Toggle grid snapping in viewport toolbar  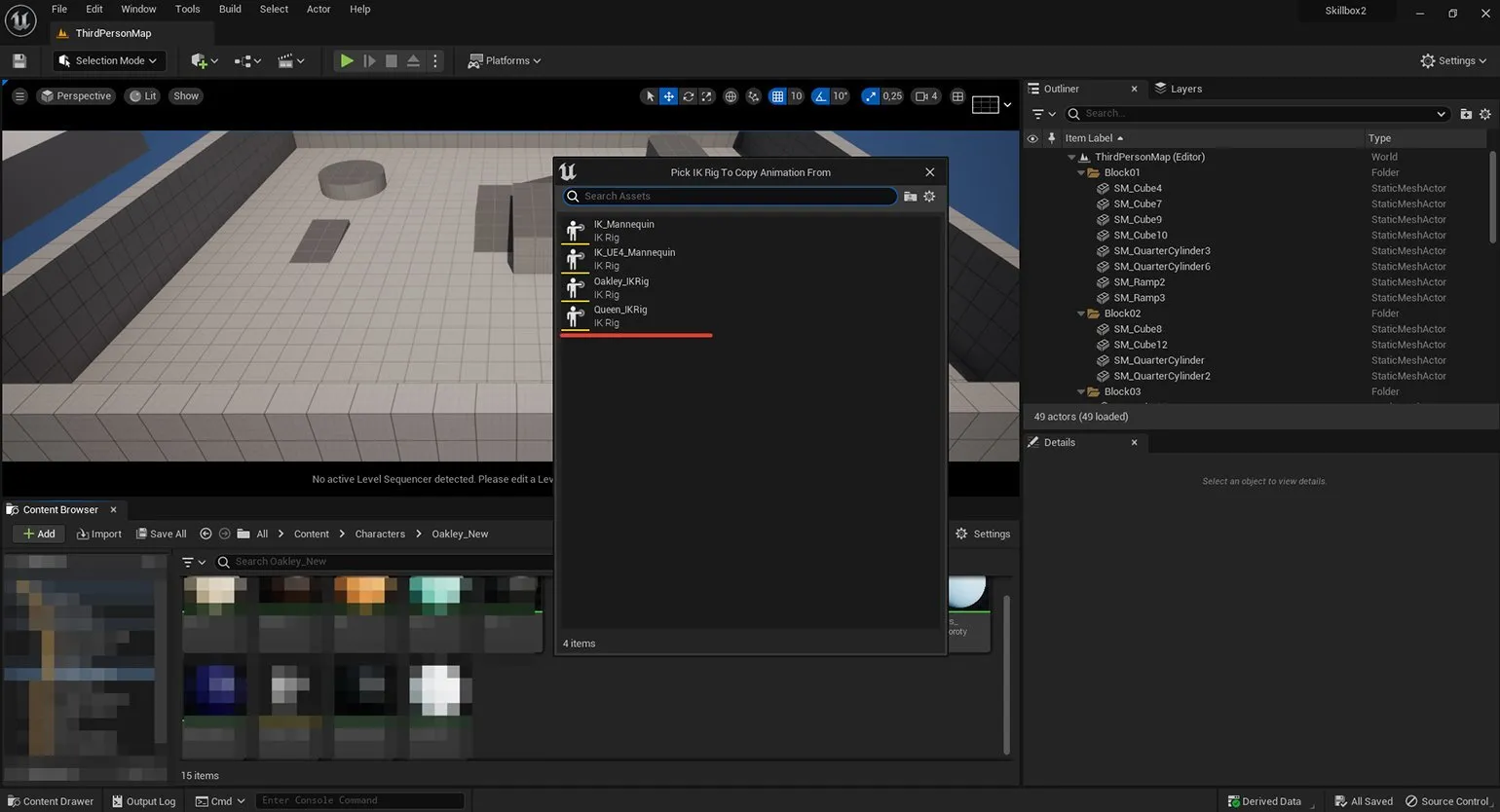pyautogui.click(x=777, y=96)
